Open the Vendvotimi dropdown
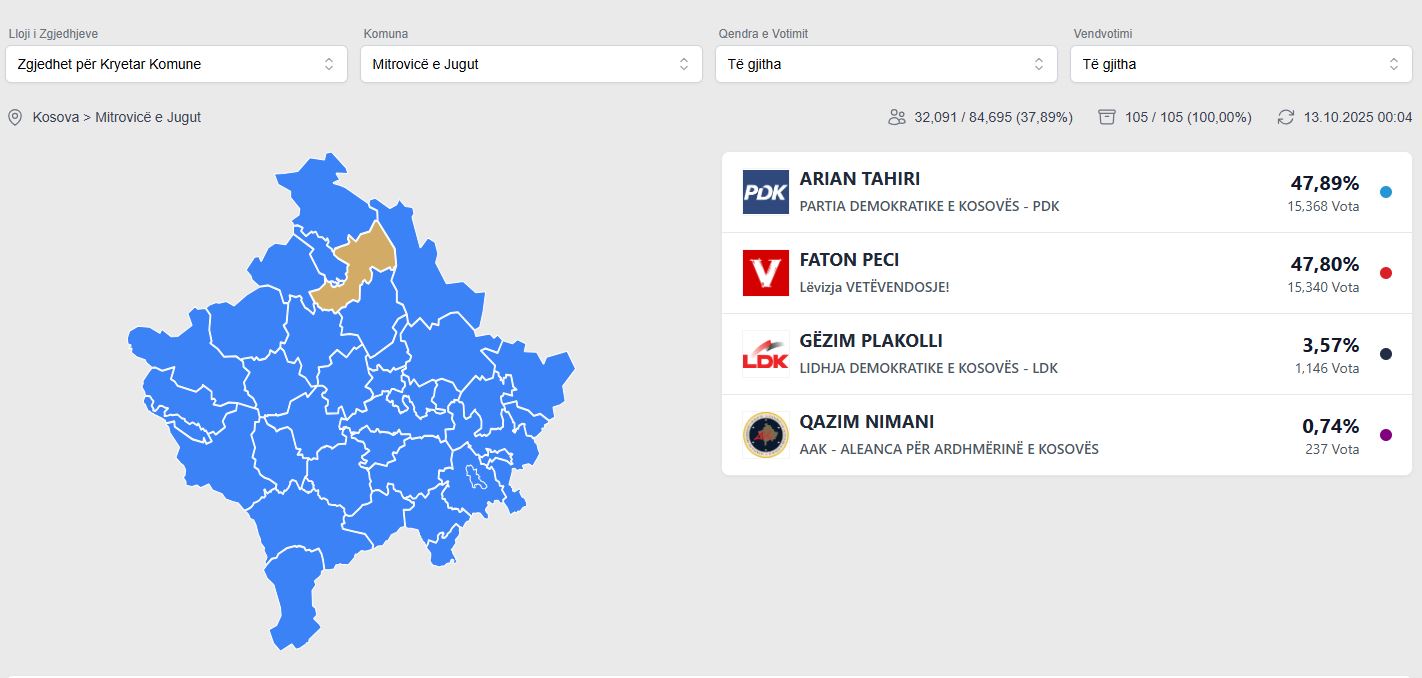This screenshot has height=678, width=1422. [x=1240, y=64]
